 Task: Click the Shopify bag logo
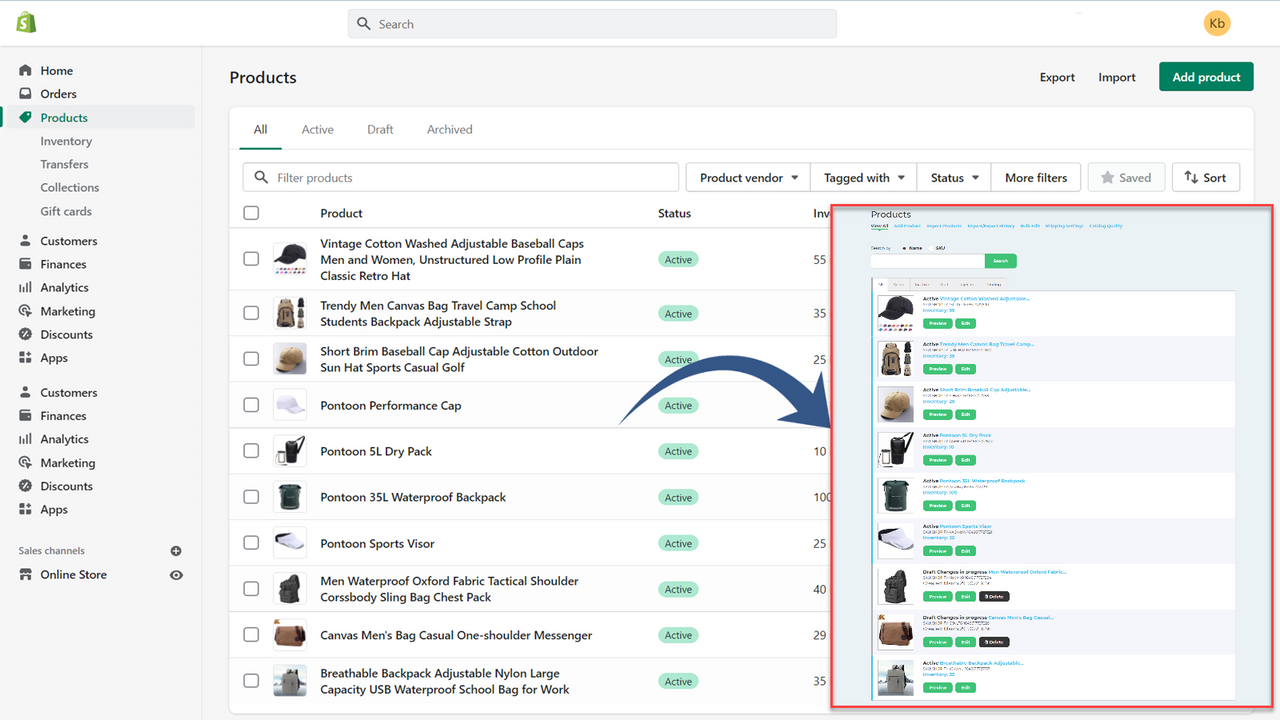tap(26, 22)
